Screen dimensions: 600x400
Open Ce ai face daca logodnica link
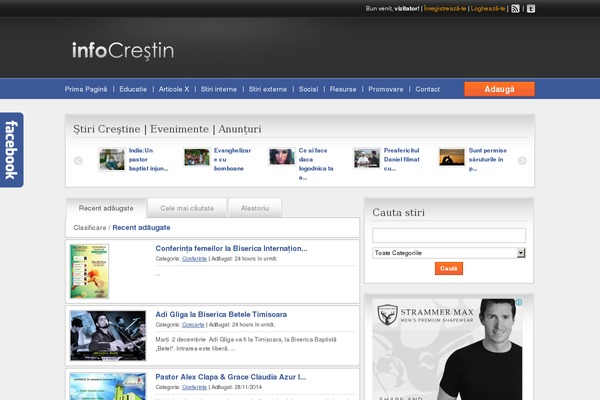pos(316,164)
